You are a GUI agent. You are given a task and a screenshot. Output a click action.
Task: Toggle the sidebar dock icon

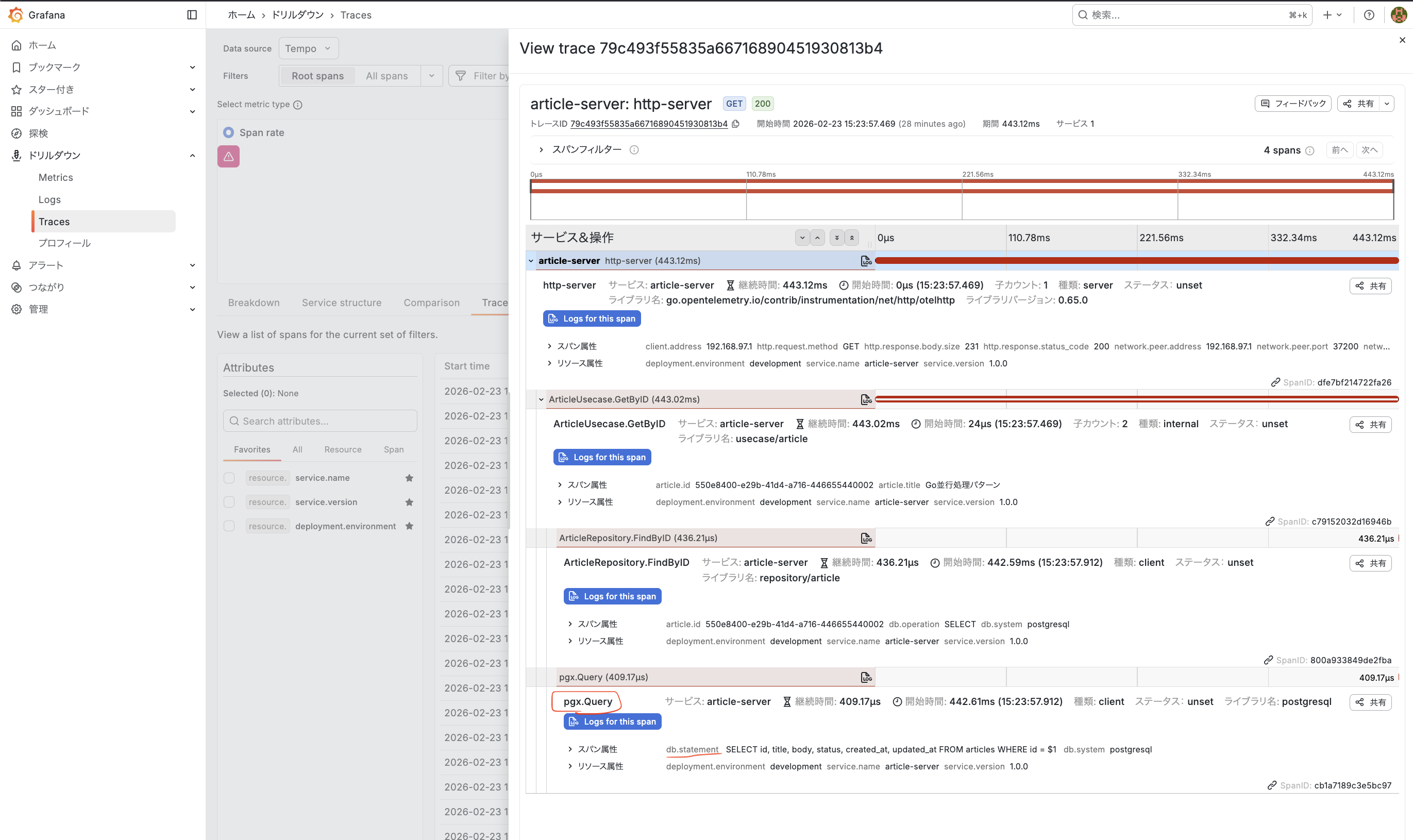(192, 15)
